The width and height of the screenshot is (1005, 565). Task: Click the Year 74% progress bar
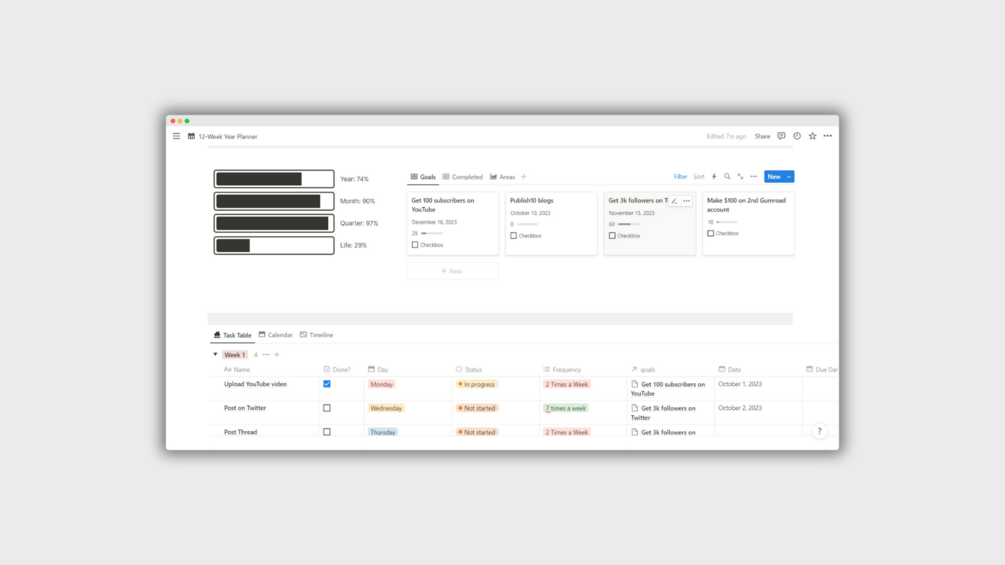click(274, 179)
